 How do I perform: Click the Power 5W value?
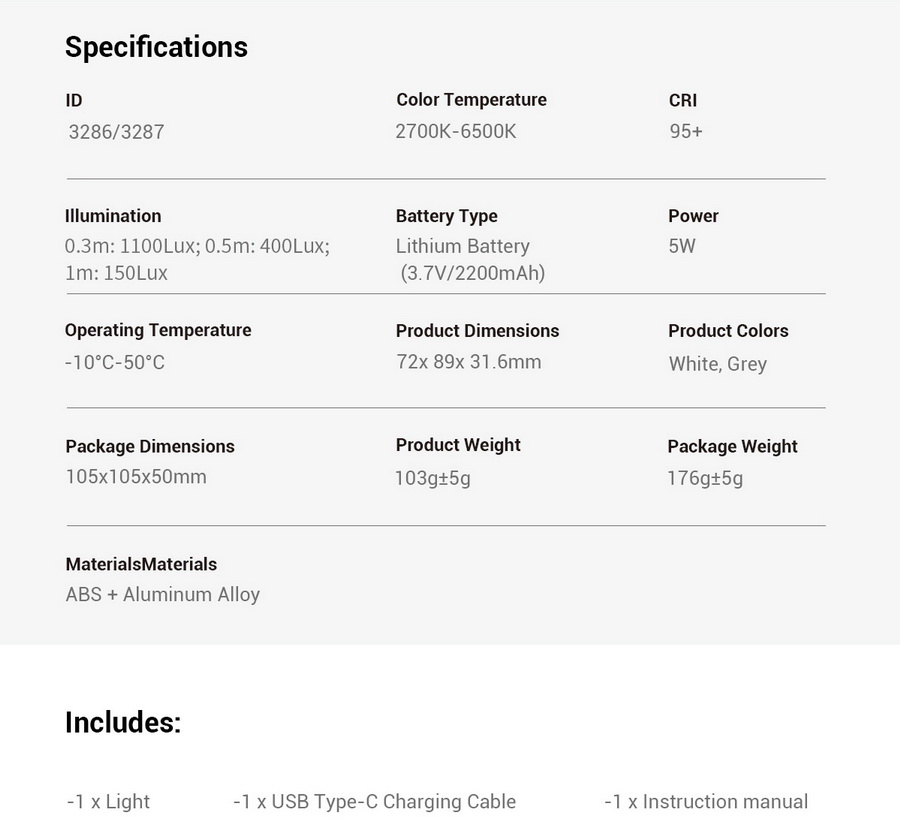pos(682,246)
